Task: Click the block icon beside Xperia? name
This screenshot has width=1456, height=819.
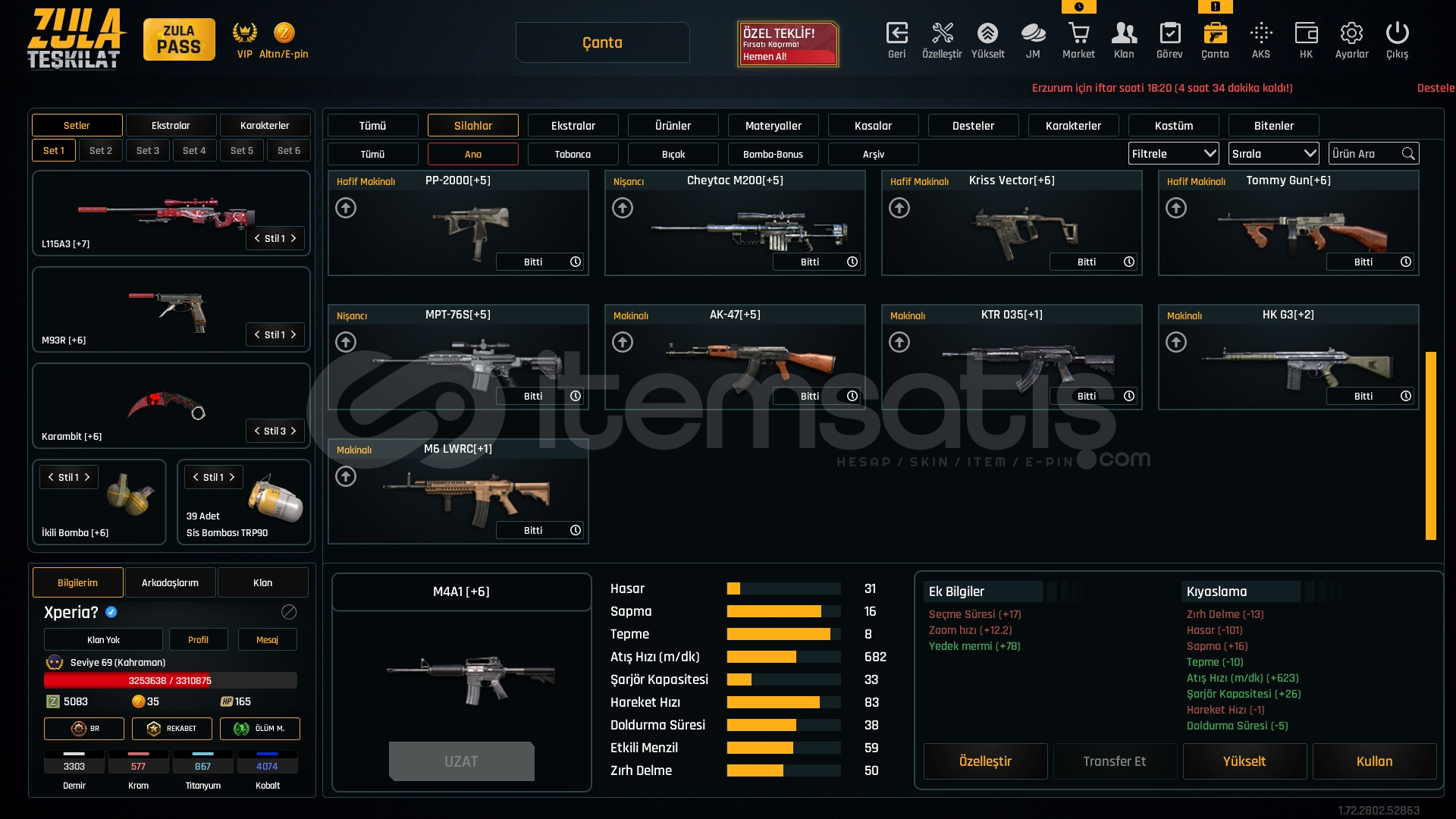Action: (x=289, y=612)
